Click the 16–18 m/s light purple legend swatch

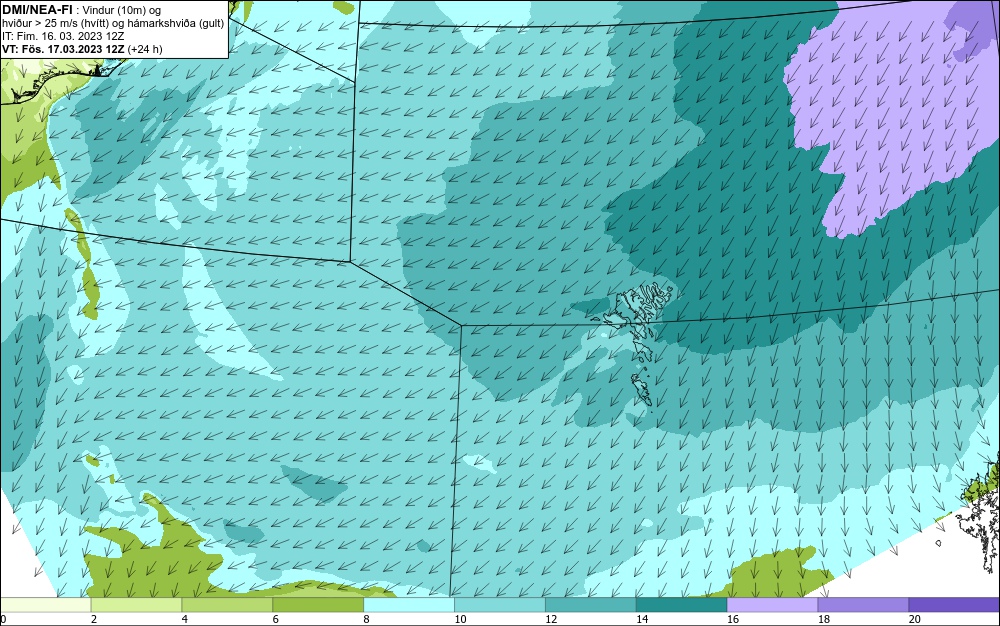coord(772,604)
